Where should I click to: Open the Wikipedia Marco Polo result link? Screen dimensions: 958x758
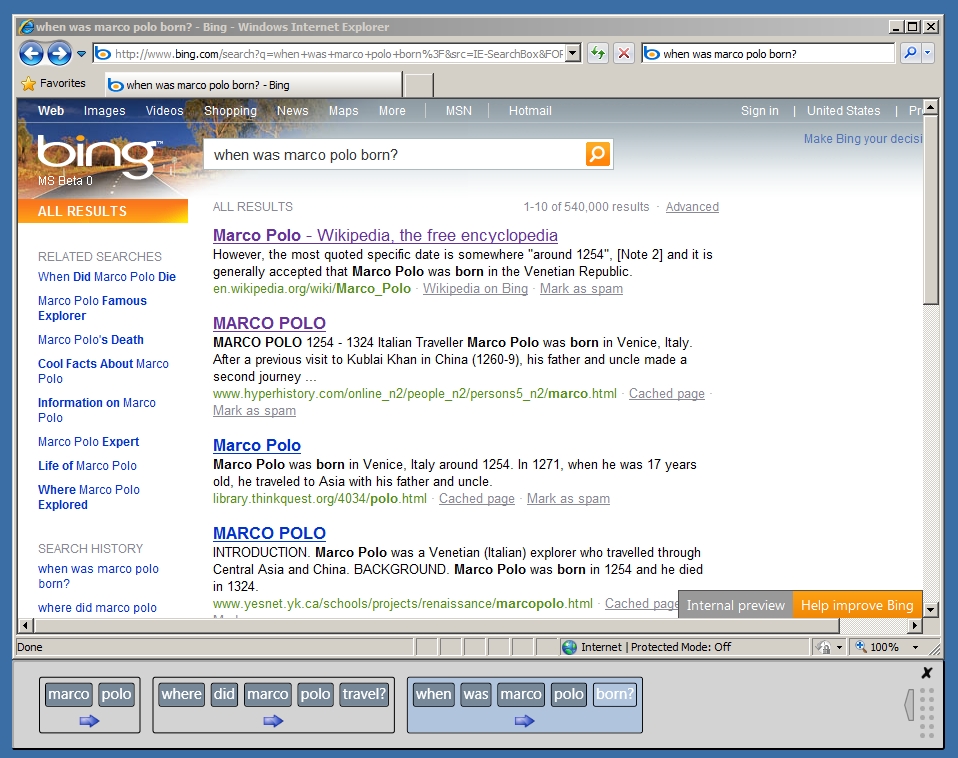tap(385, 236)
